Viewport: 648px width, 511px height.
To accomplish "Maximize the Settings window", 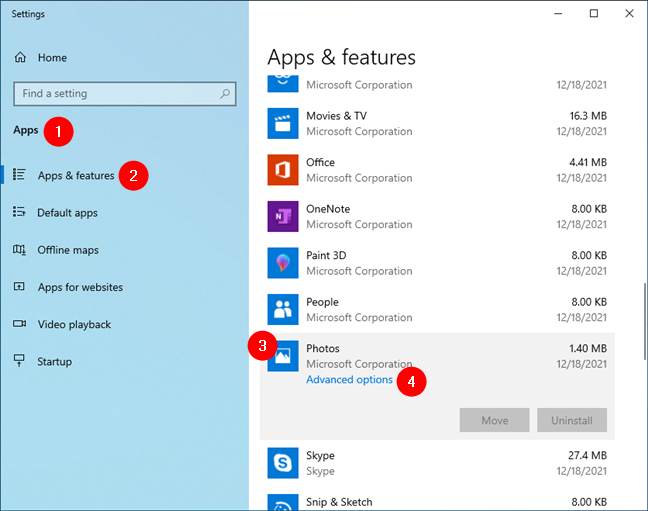I will click(x=593, y=14).
